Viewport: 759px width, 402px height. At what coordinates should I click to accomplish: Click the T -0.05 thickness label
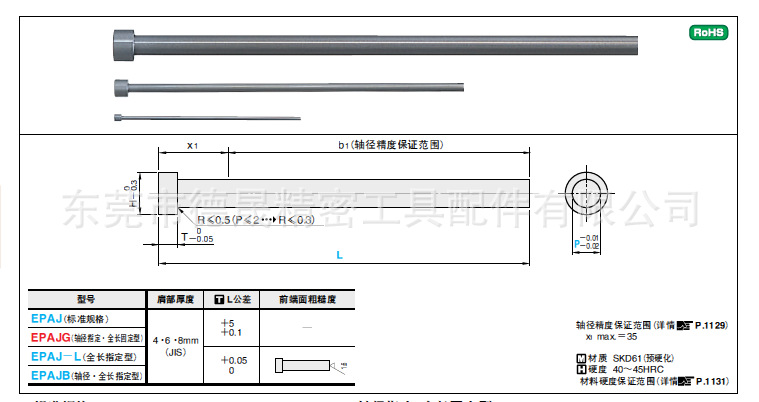tap(197, 236)
